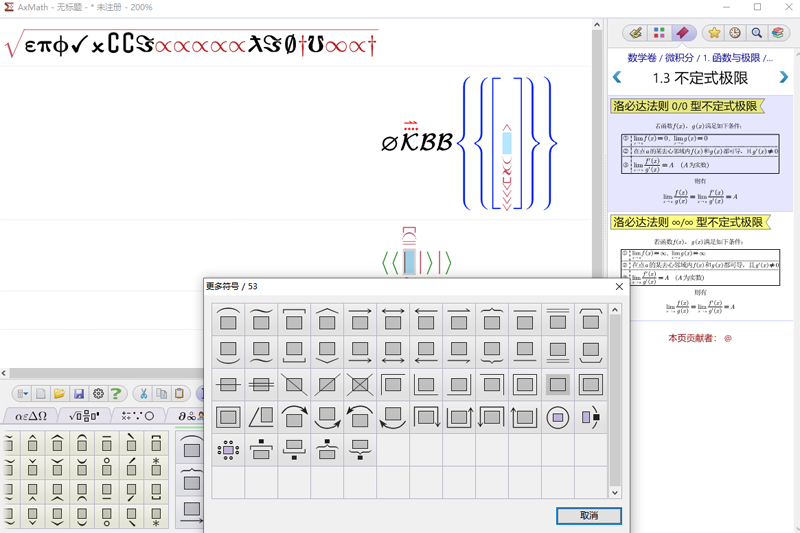Screen dimensions: 800x533
Task: Click the radical formula in editor
Action: (191, 44)
